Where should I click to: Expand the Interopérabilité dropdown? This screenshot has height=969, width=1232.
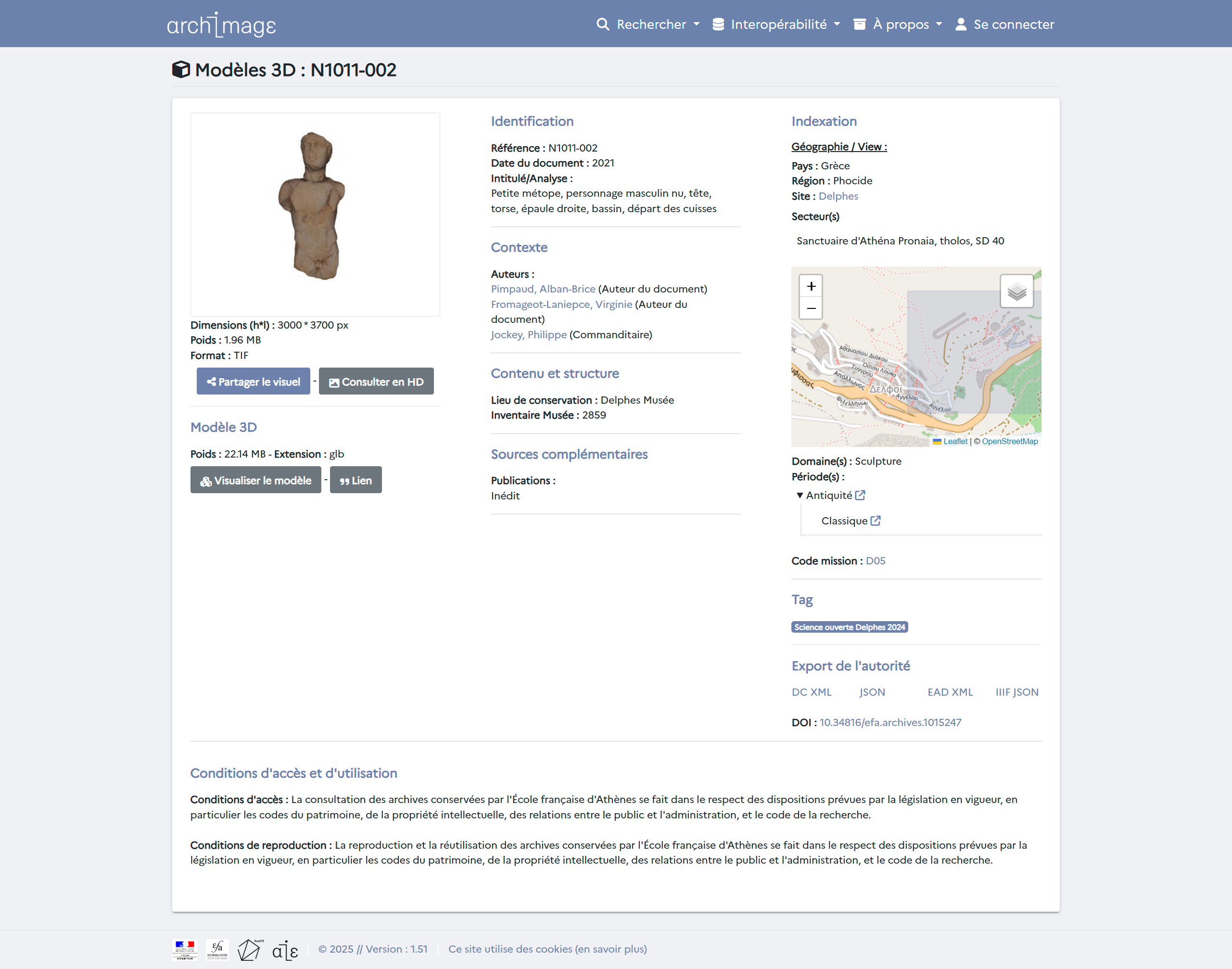click(x=776, y=25)
